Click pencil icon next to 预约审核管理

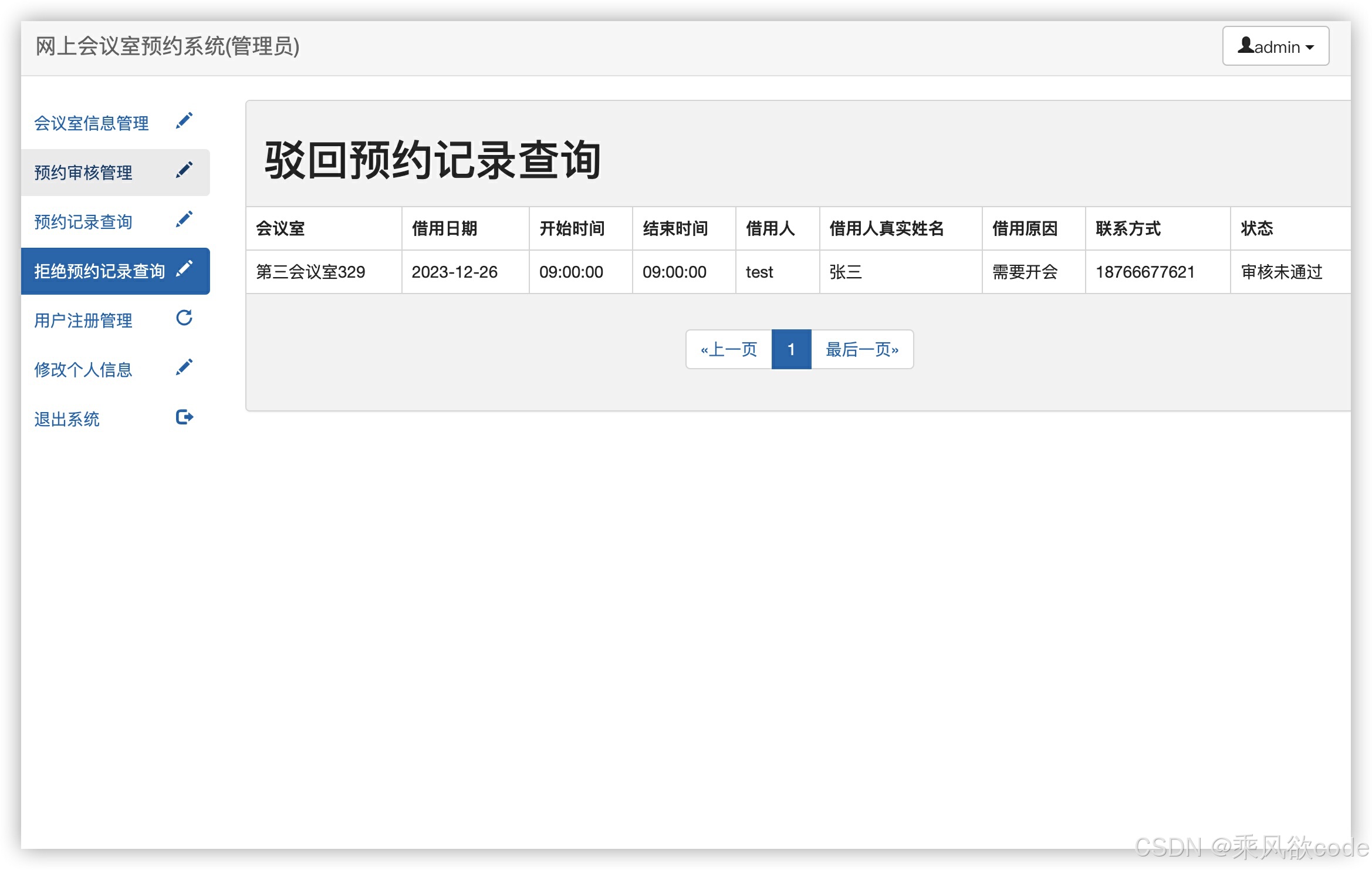(x=184, y=170)
